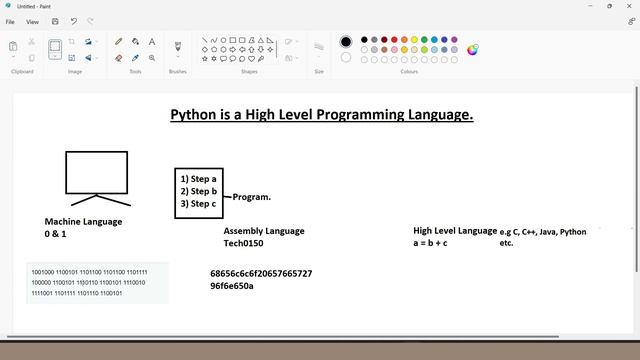Pick the rose pink colour swatch
The image size is (640, 360).
pos(394,50)
